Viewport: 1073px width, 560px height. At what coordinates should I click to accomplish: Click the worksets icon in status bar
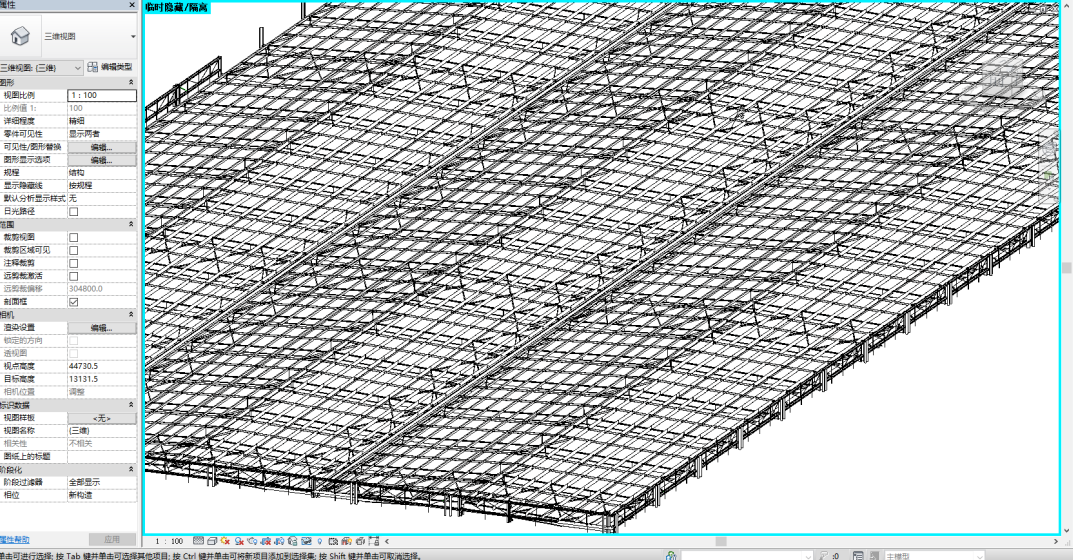[x=671, y=555]
